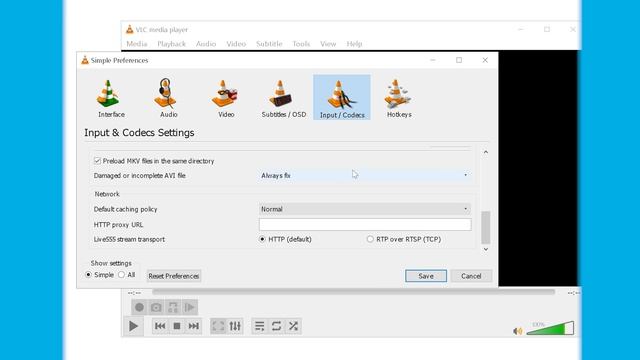The height and width of the screenshot is (360, 640).
Task: Click the Record button in VLC player
Action: point(139,307)
